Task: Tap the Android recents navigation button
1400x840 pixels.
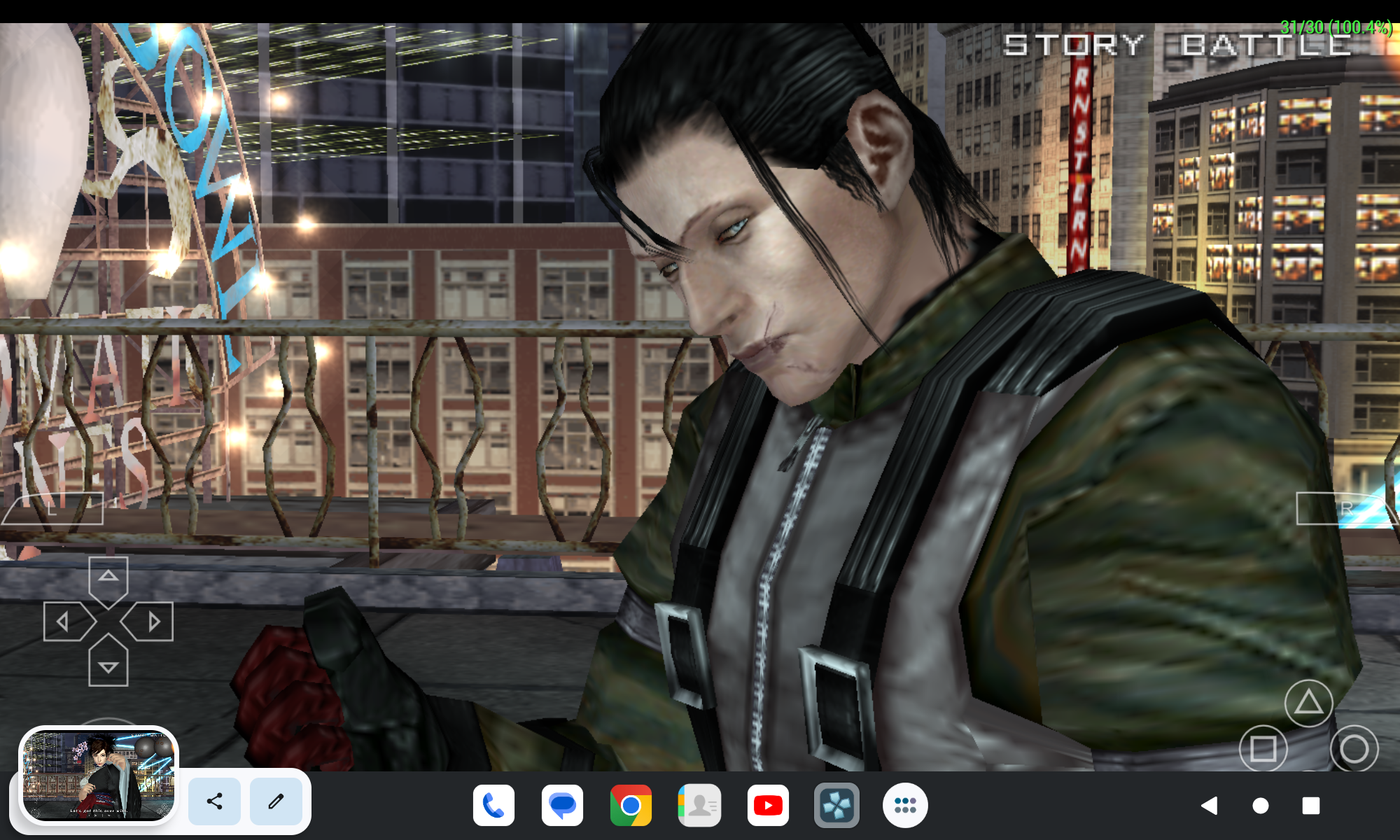Action: (1311, 806)
